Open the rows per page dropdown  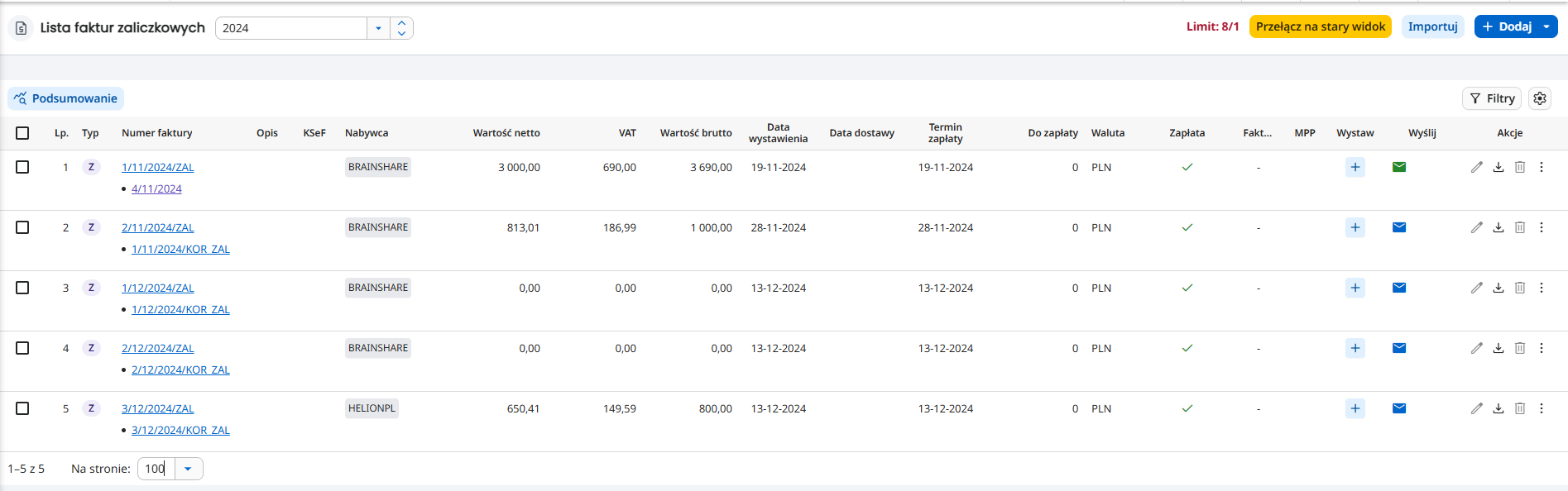pos(188,469)
